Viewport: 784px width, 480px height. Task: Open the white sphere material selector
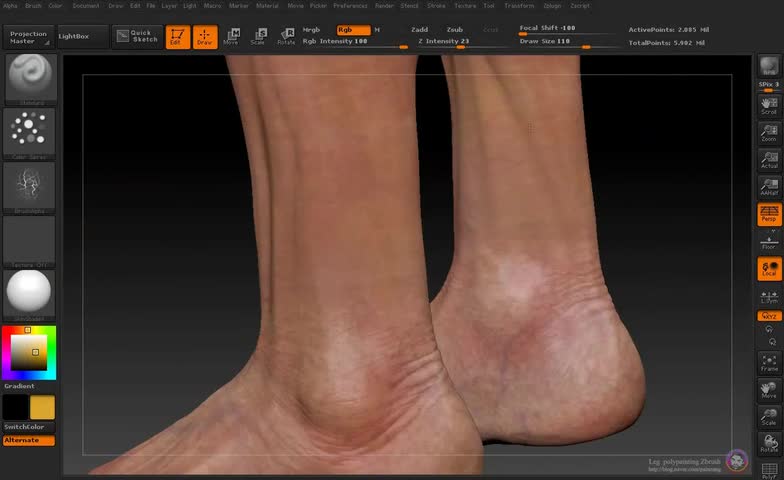(x=29, y=296)
